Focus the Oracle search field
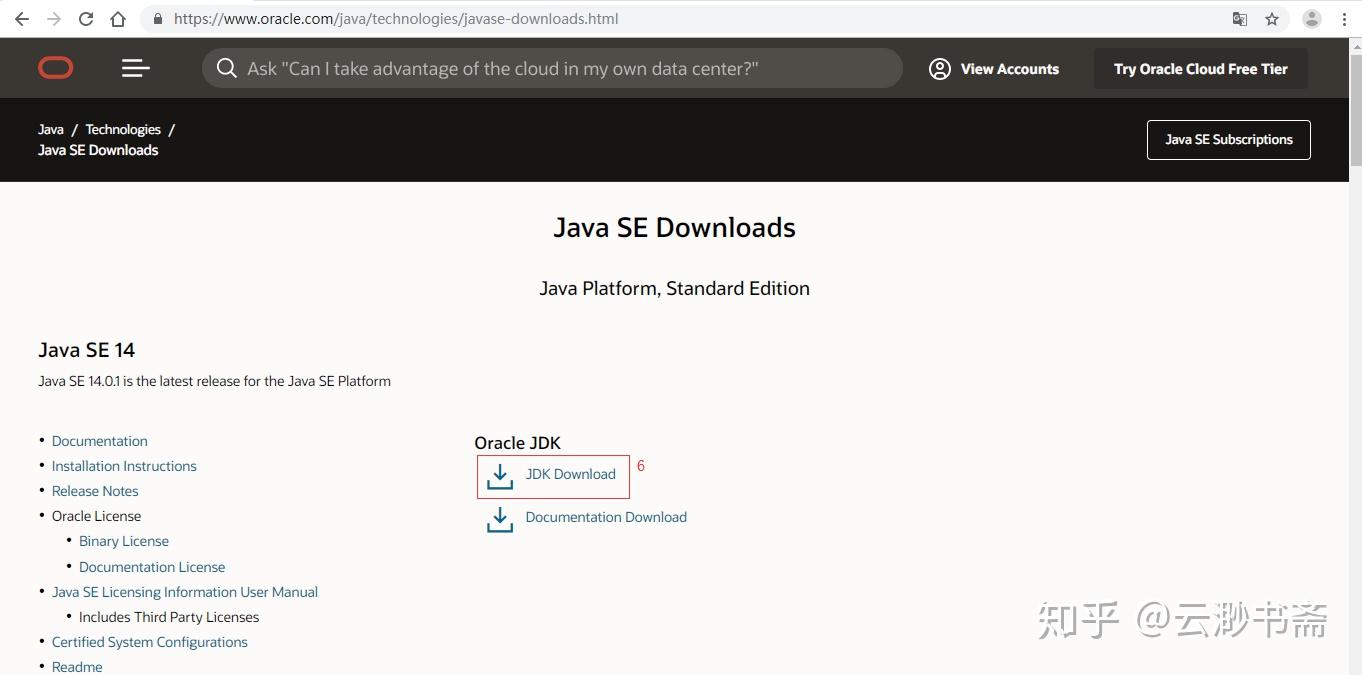The width and height of the screenshot is (1362, 675). [x=560, y=69]
